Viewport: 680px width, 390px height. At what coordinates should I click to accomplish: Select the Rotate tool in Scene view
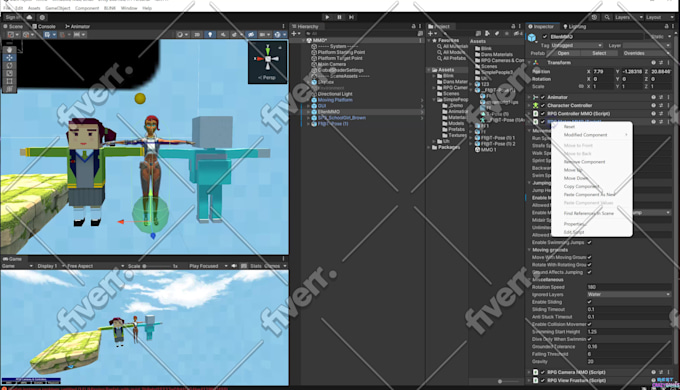click(9, 66)
